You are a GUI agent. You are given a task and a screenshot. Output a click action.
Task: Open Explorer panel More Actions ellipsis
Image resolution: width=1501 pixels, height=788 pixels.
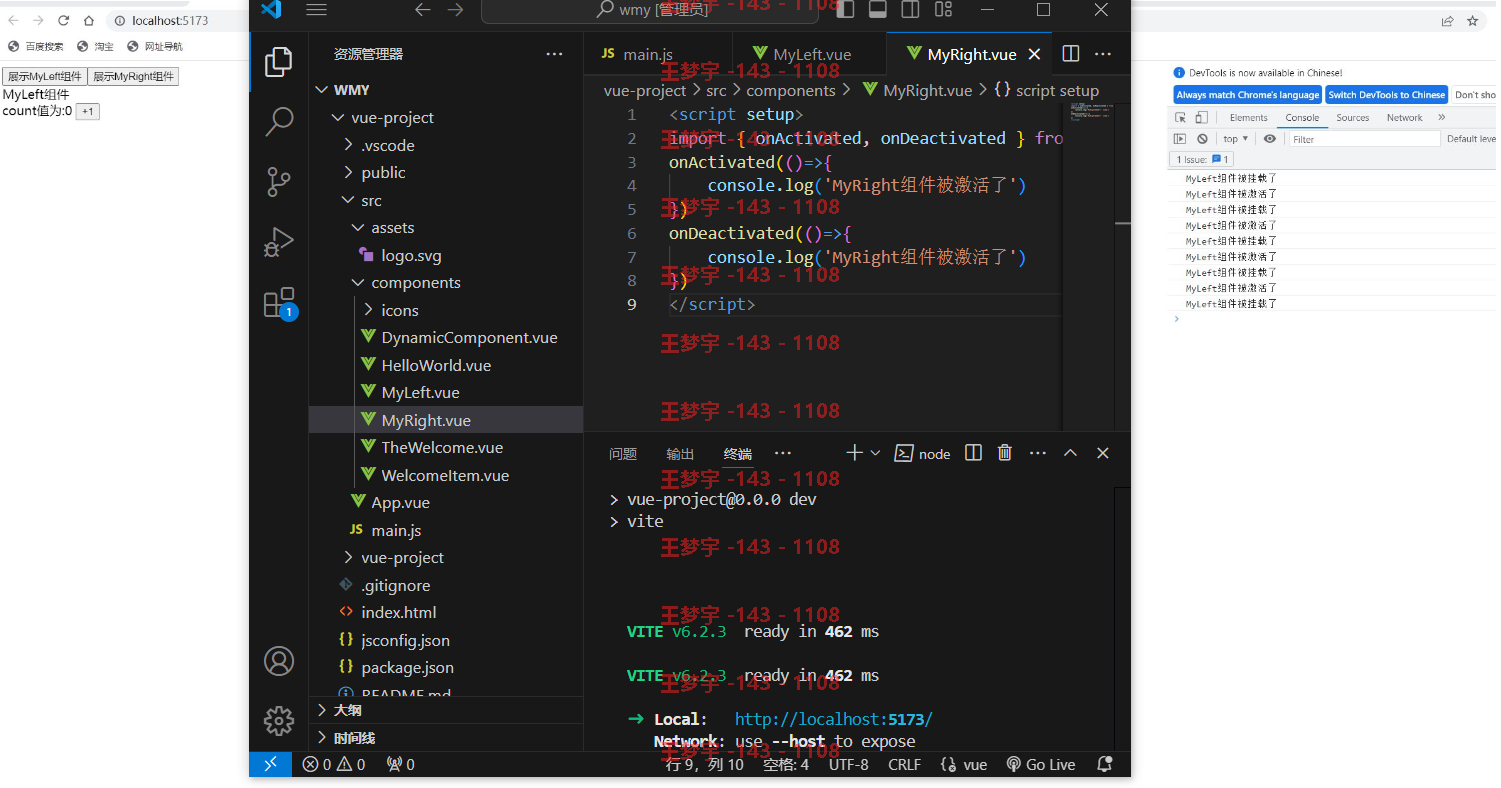pyautogui.click(x=554, y=54)
